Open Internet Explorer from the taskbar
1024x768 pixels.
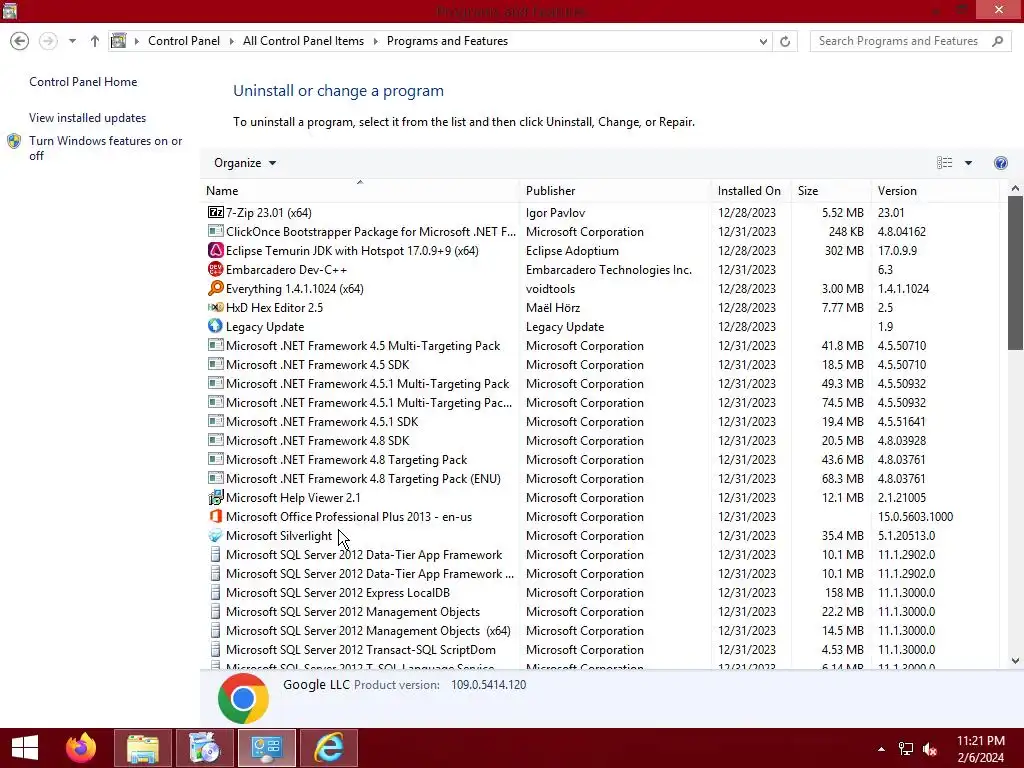coord(328,748)
